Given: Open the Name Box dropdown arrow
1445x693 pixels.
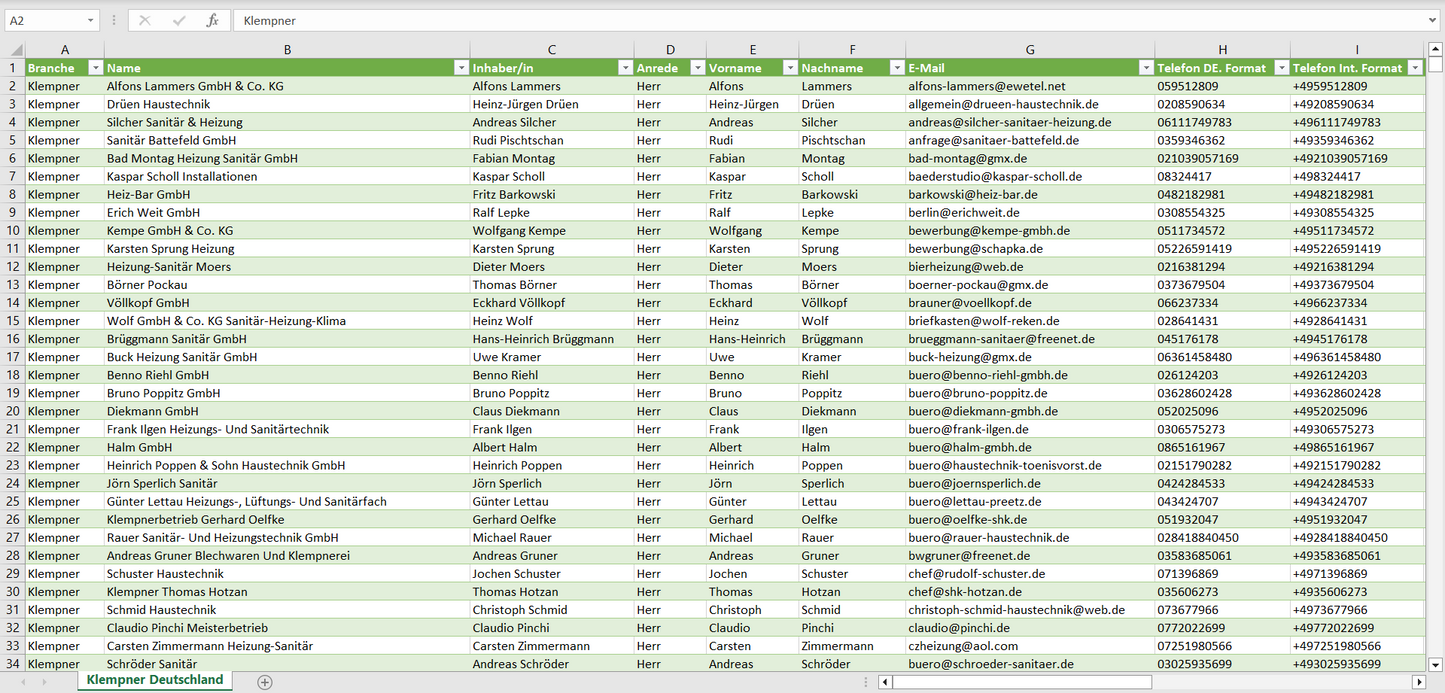Looking at the screenshot, I should pos(90,20).
